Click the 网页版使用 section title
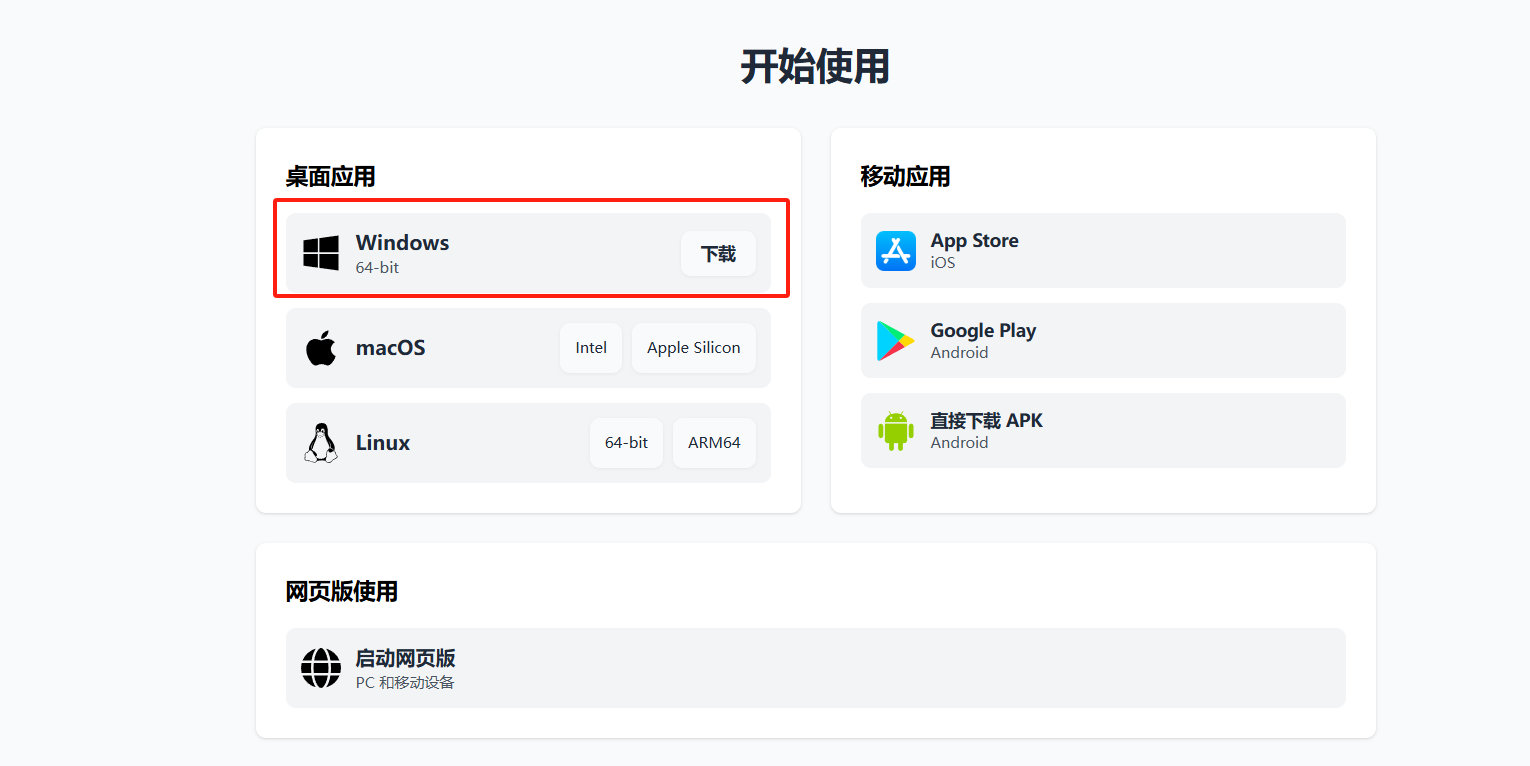The width and height of the screenshot is (1530, 766). click(x=342, y=592)
